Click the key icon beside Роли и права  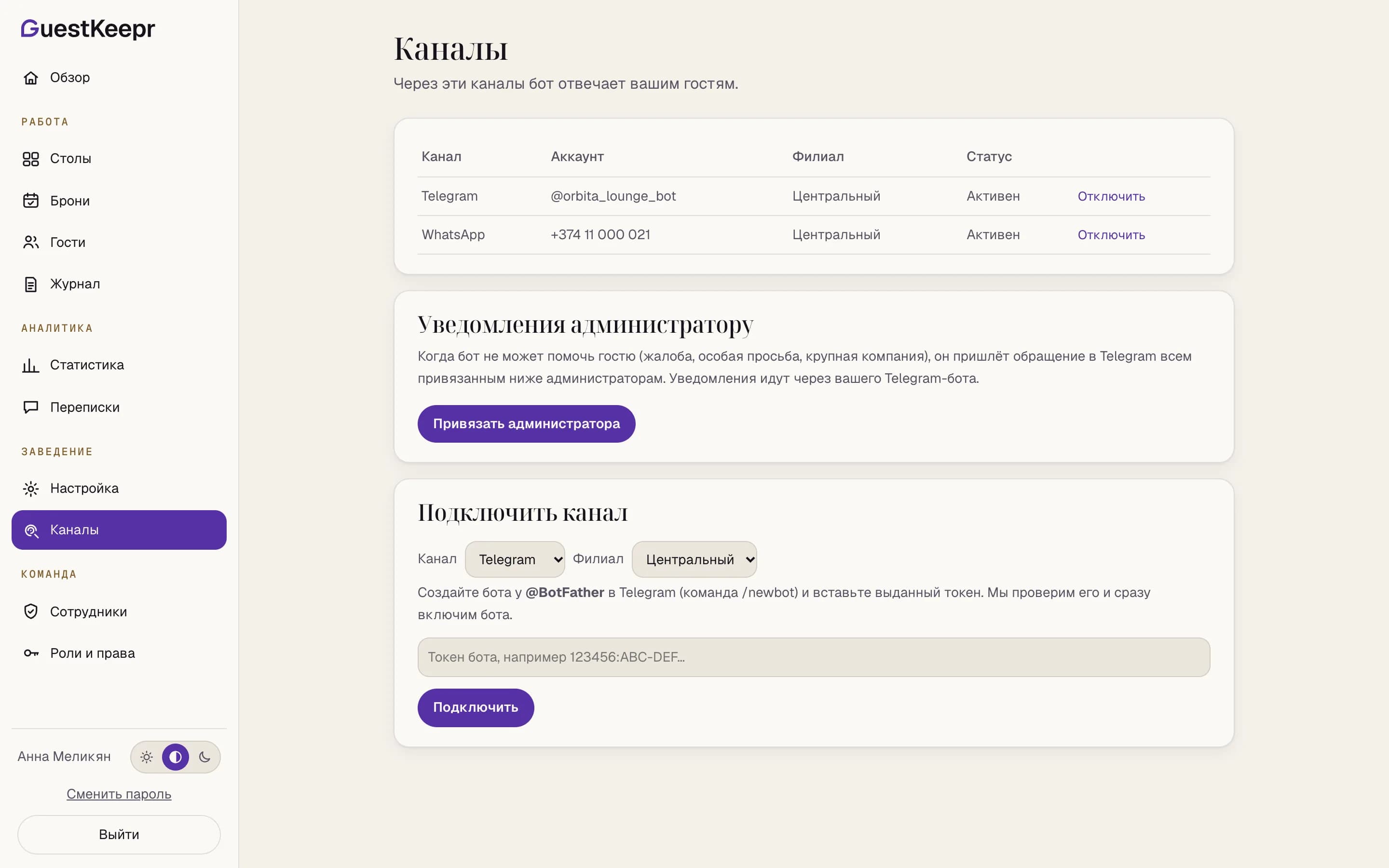[x=31, y=653]
